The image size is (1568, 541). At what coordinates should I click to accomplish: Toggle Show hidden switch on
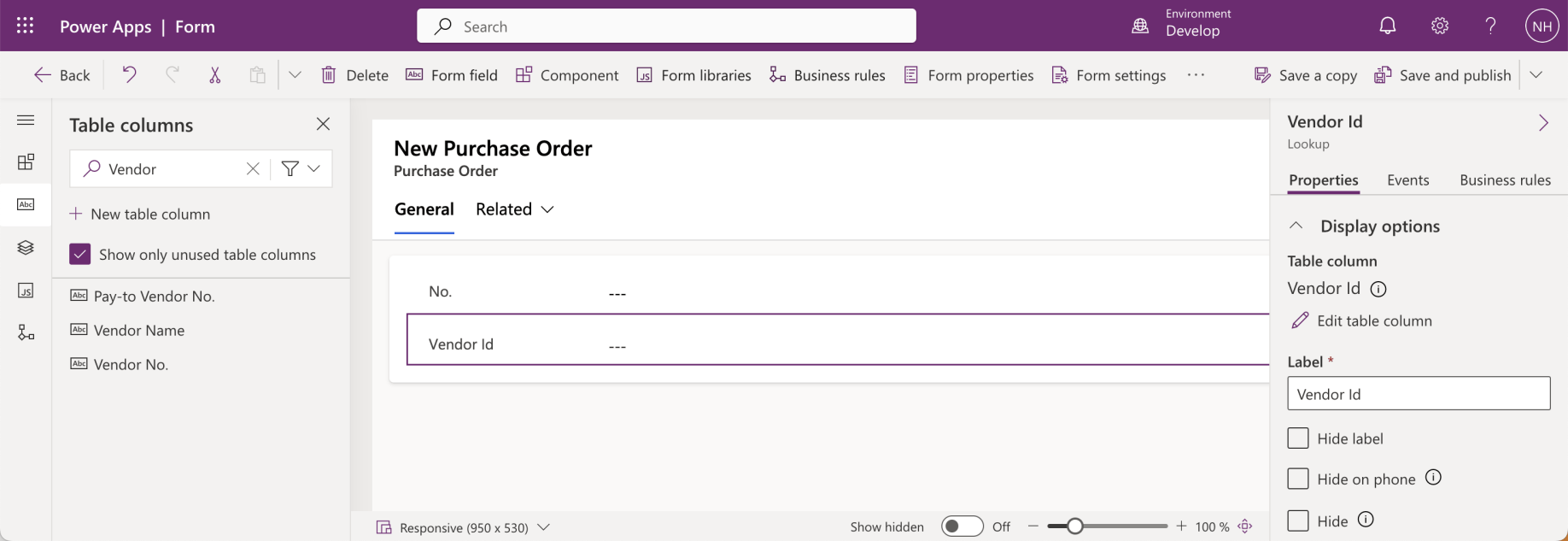coord(962,526)
